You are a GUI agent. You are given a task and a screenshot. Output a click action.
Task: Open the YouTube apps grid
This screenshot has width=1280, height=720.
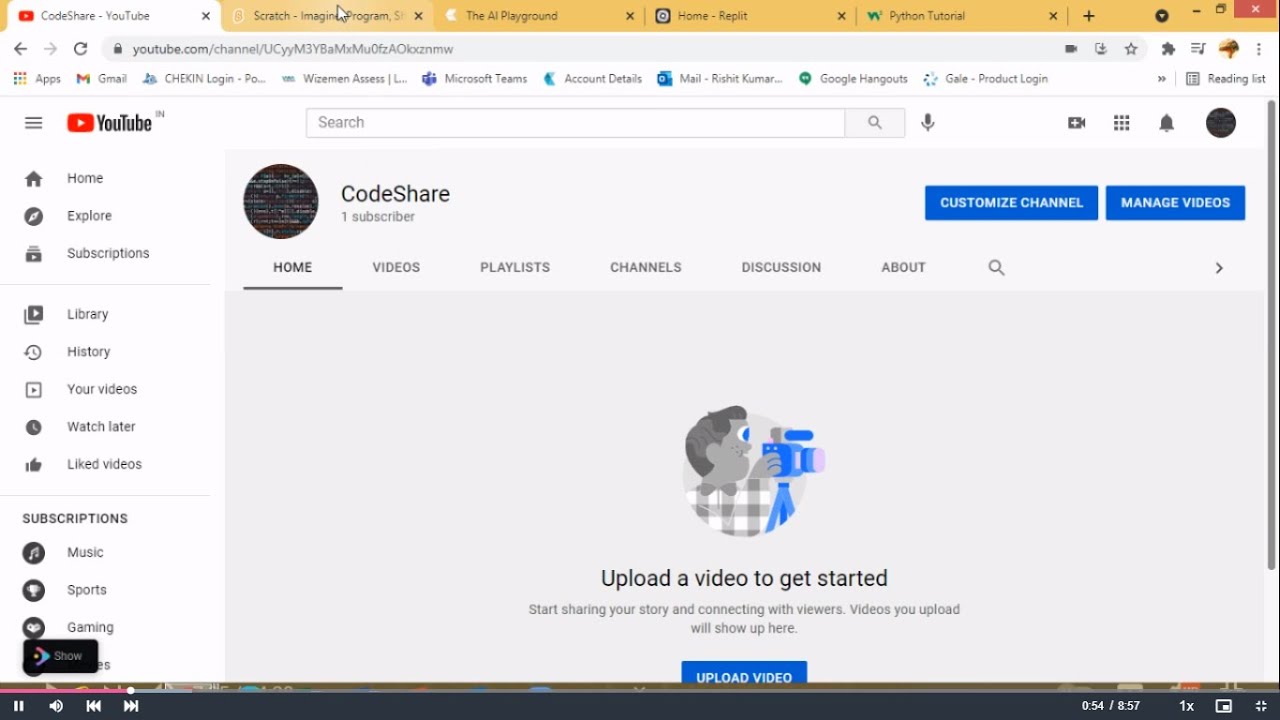1121,123
